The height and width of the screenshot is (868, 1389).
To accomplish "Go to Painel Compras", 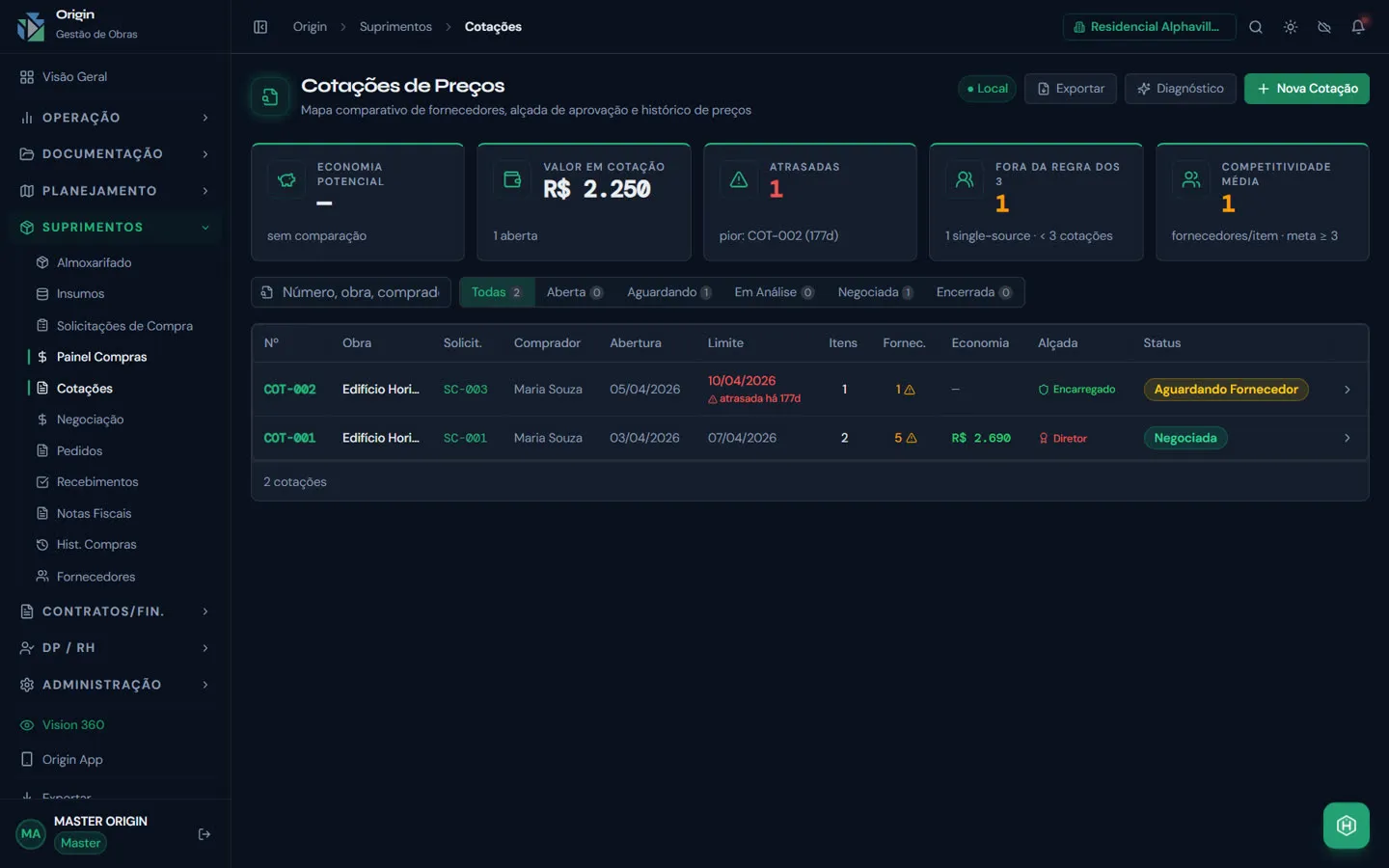I will (x=101, y=357).
